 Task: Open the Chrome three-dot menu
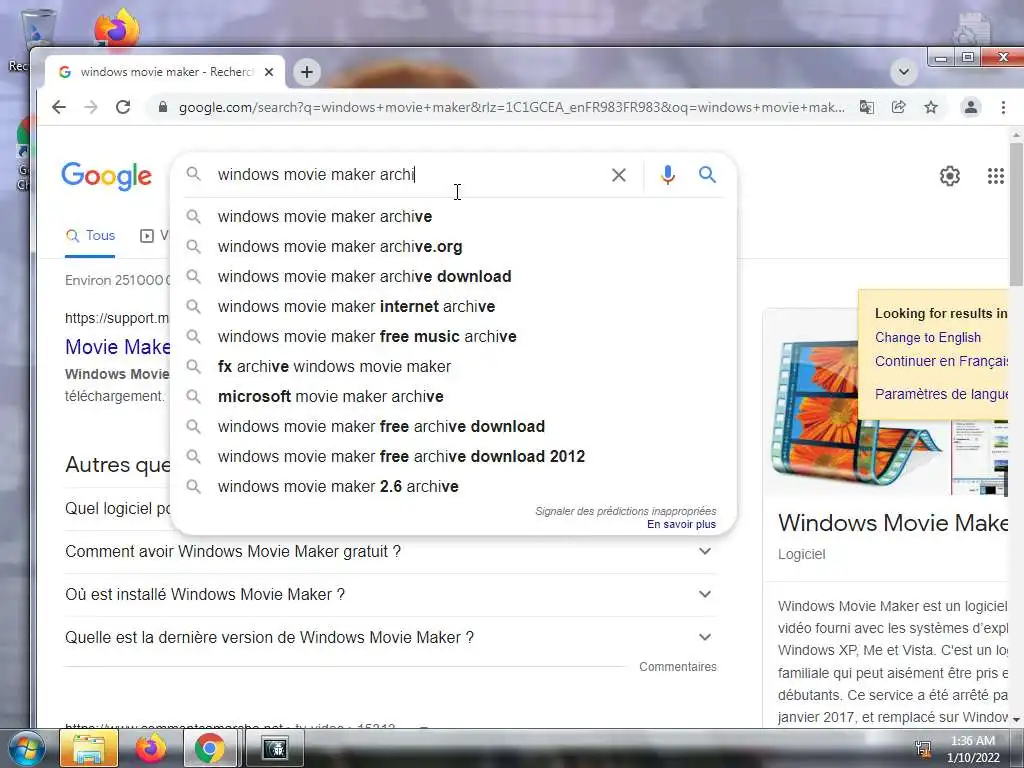tap(1003, 107)
